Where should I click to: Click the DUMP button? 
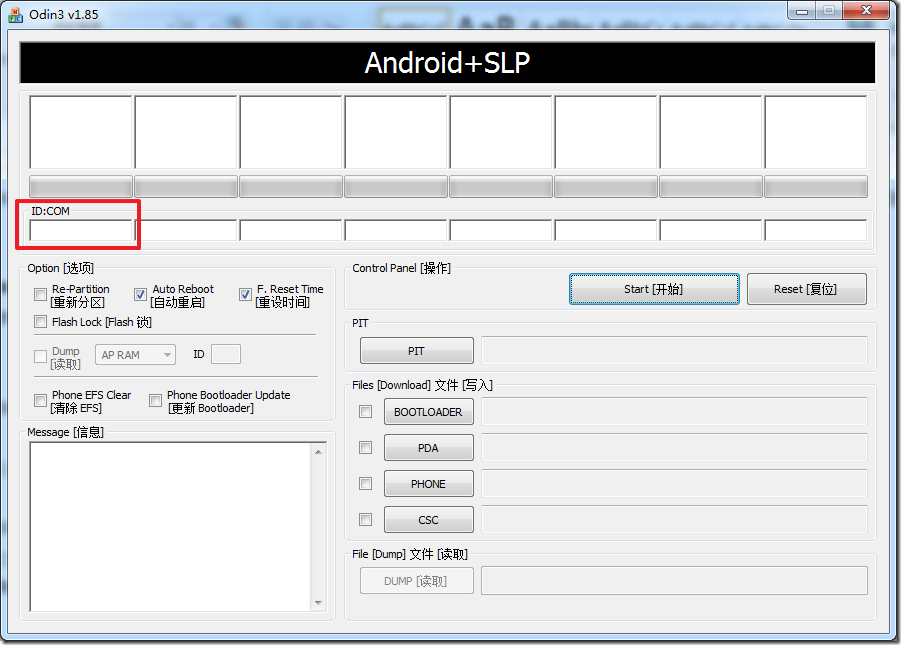pyautogui.click(x=417, y=581)
